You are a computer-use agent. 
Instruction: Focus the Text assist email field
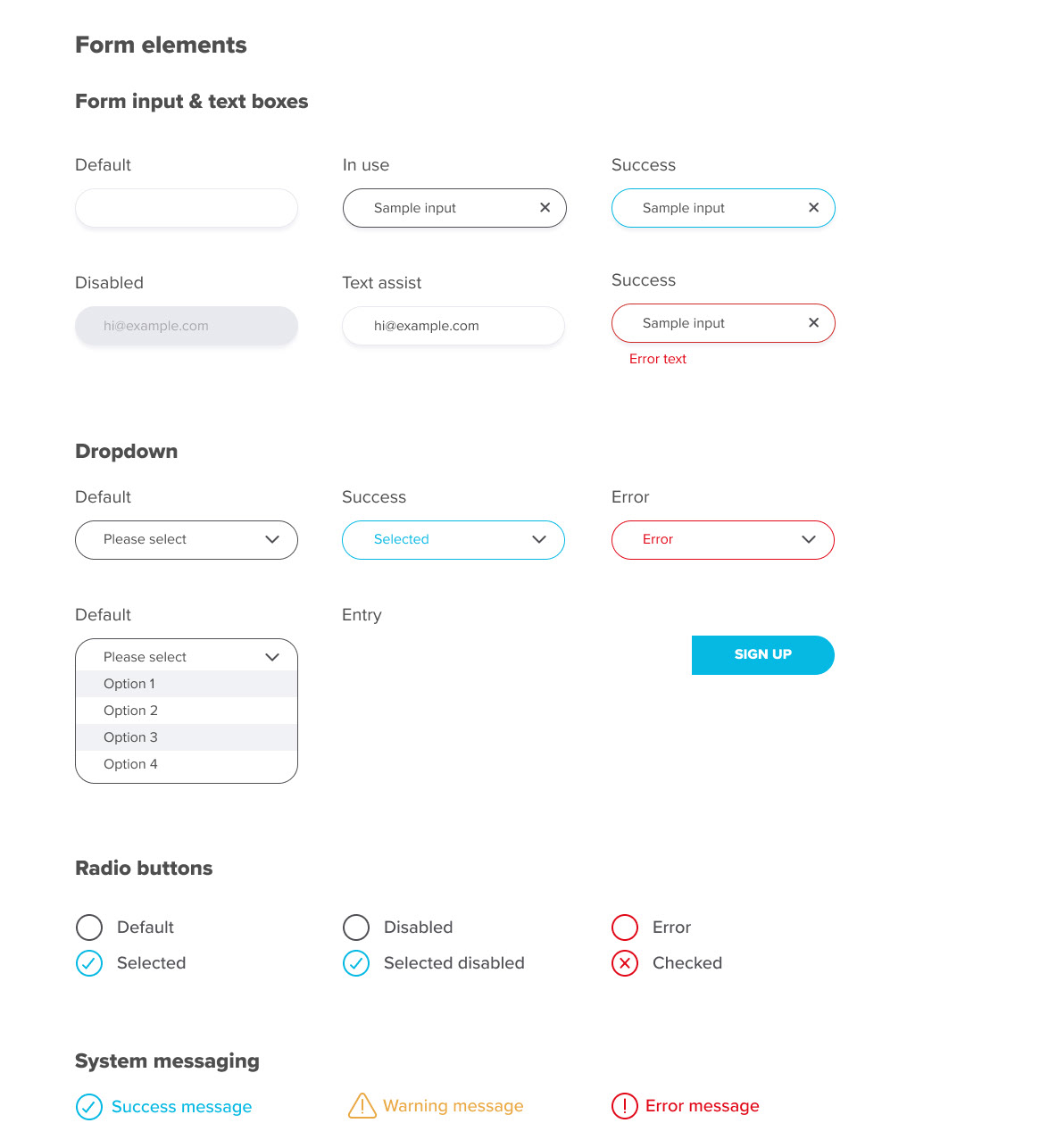coord(453,326)
